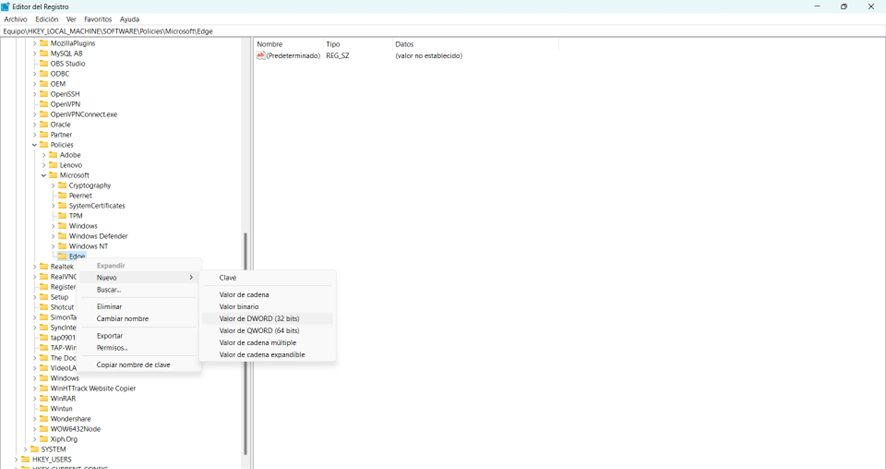Select the Shotcut key

click(x=62, y=307)
